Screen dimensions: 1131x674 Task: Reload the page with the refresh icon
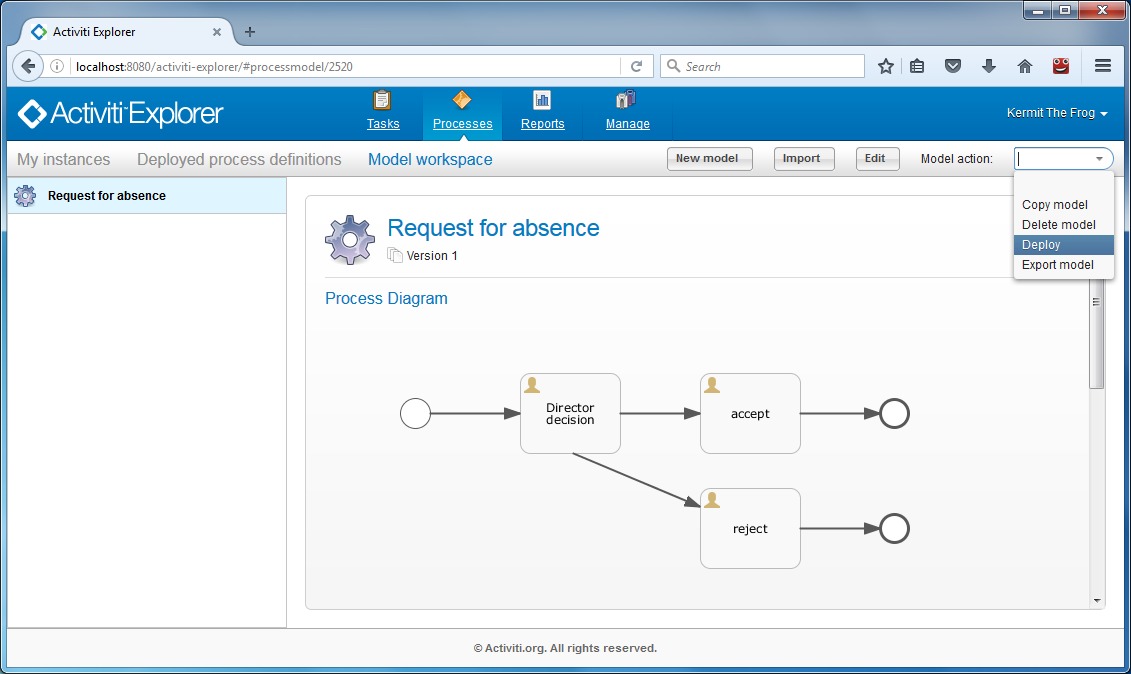[x=636, y=66]
